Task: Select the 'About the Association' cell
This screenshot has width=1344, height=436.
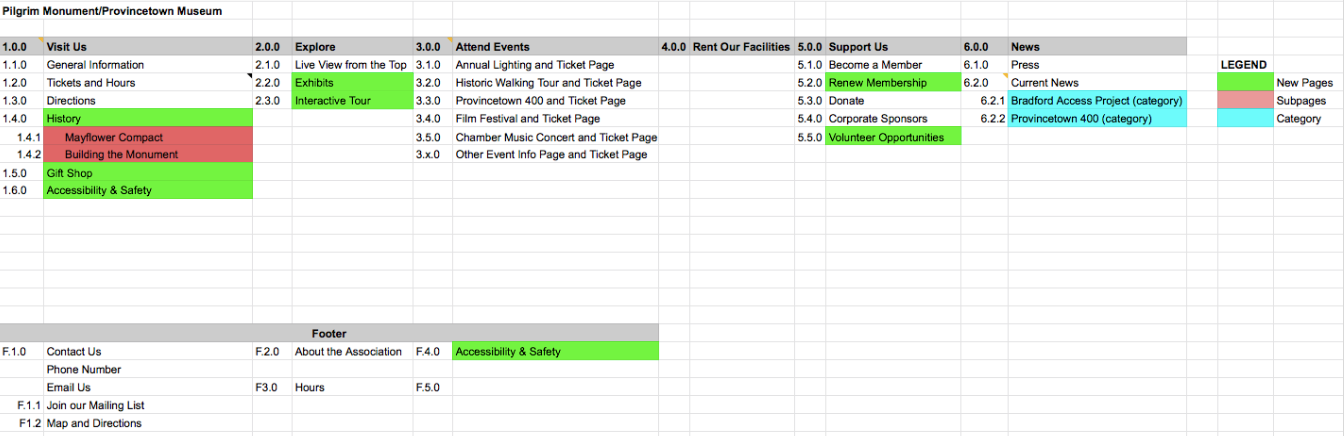Action: pyautogui.click(x=352, y=352)
